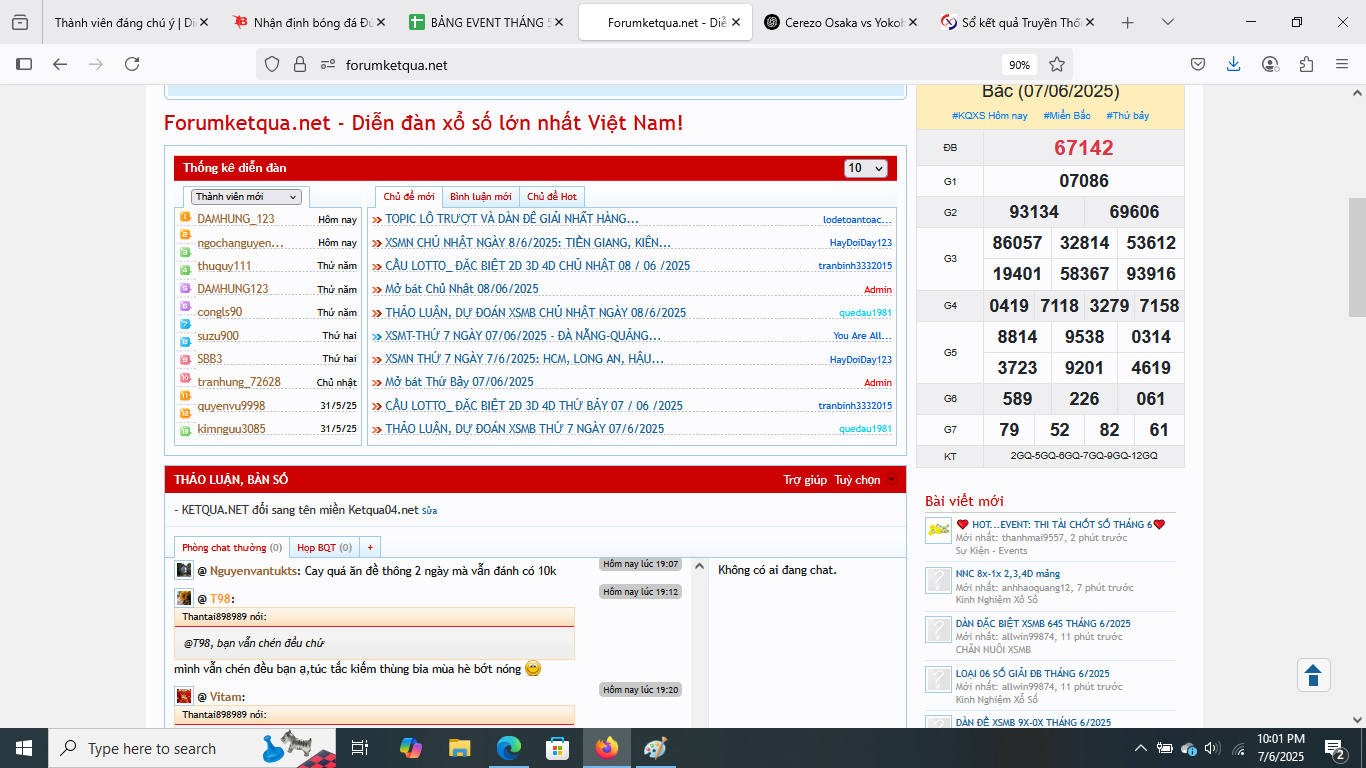Open the Firefox downloads panel
This screenshot has height=768, width=1366.
(1234, 64)
